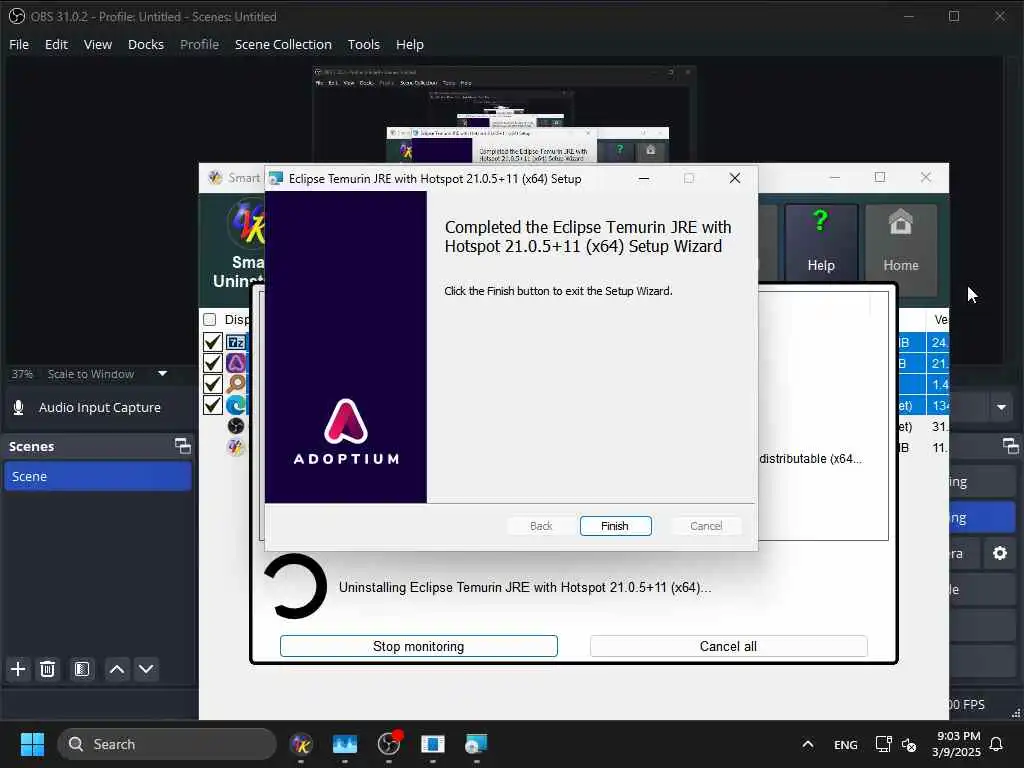Click the Help button in Smart Uninstaller

tap(821, 242)
